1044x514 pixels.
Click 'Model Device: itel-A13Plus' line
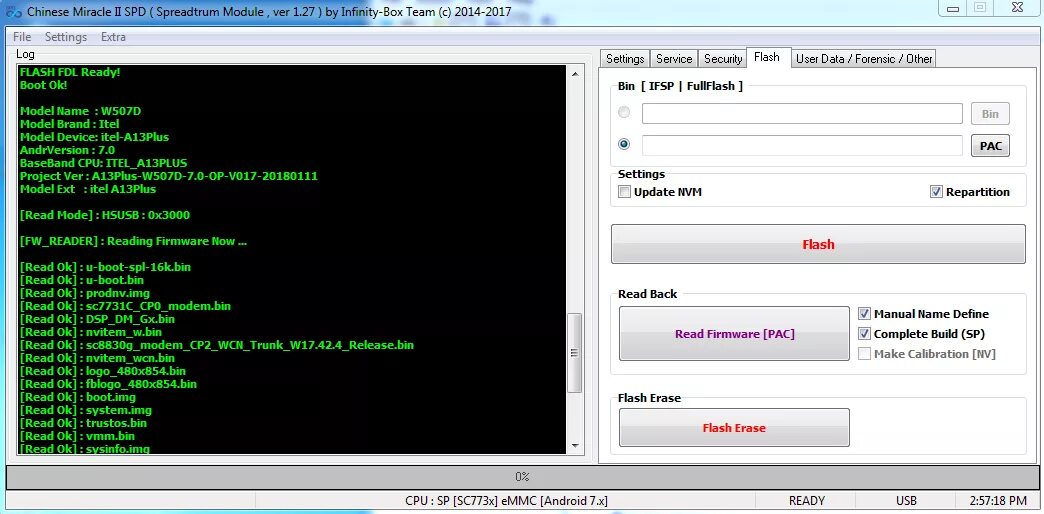coord(94,137)
